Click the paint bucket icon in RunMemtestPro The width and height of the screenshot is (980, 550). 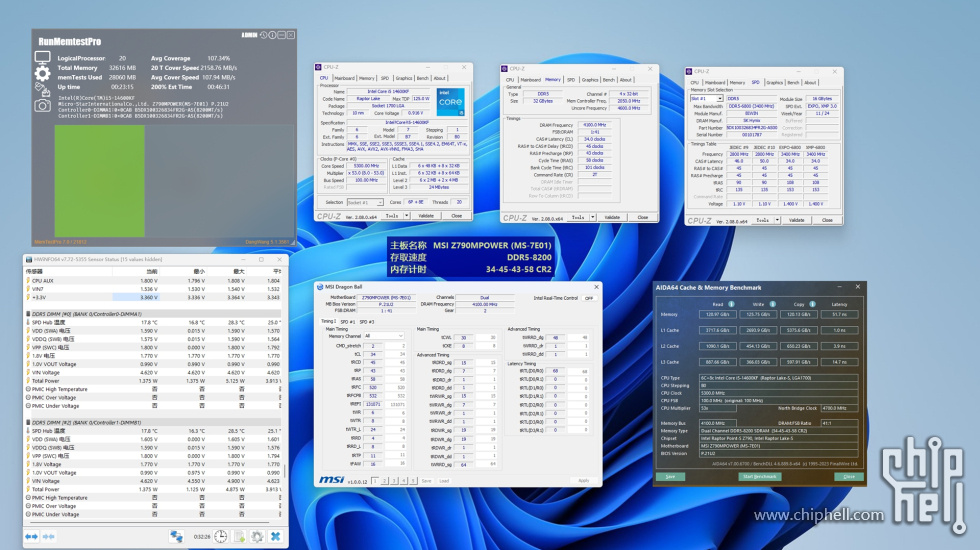42,90
